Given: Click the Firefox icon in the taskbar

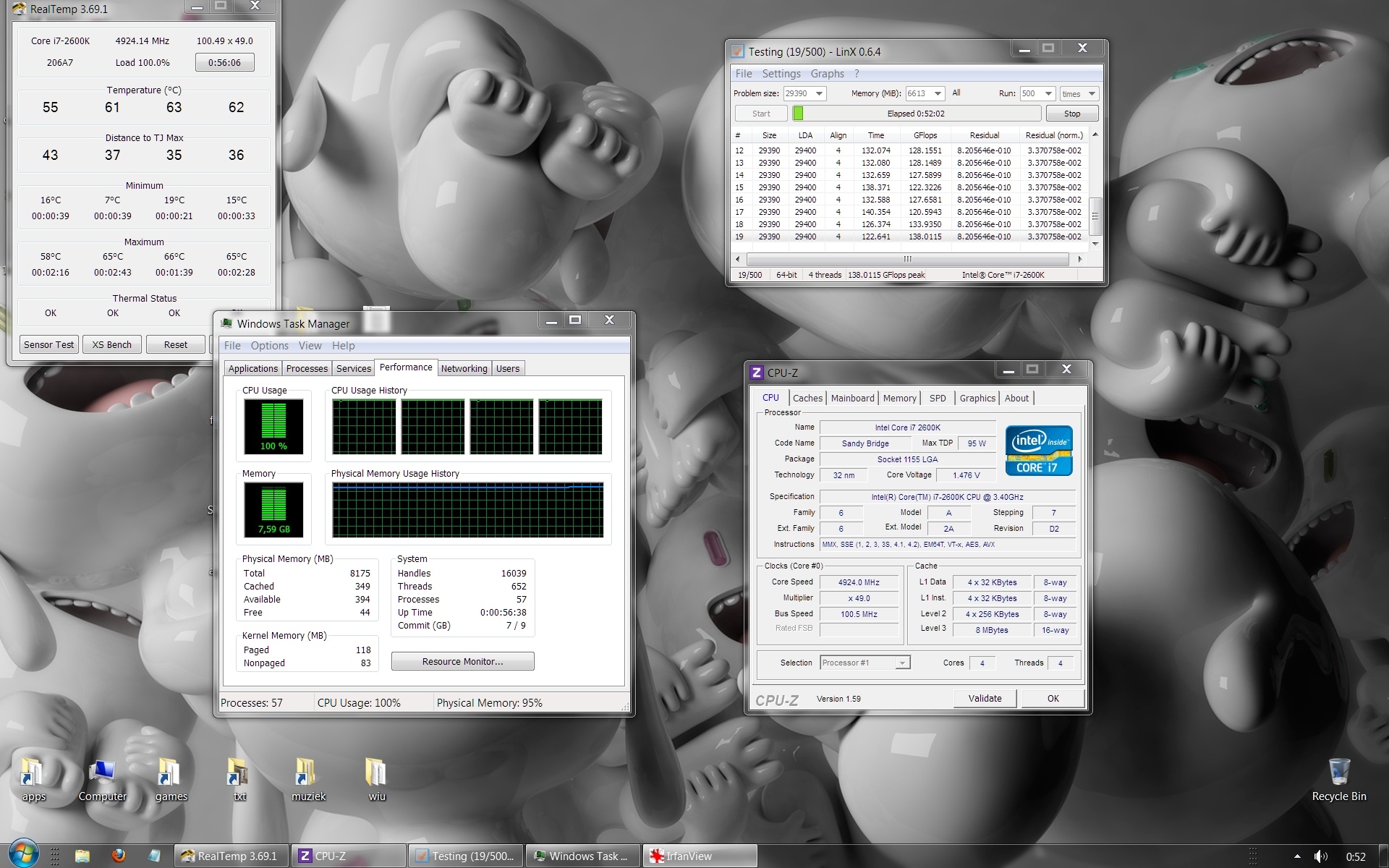Looking at the screenshot, I should pos(119,856).
